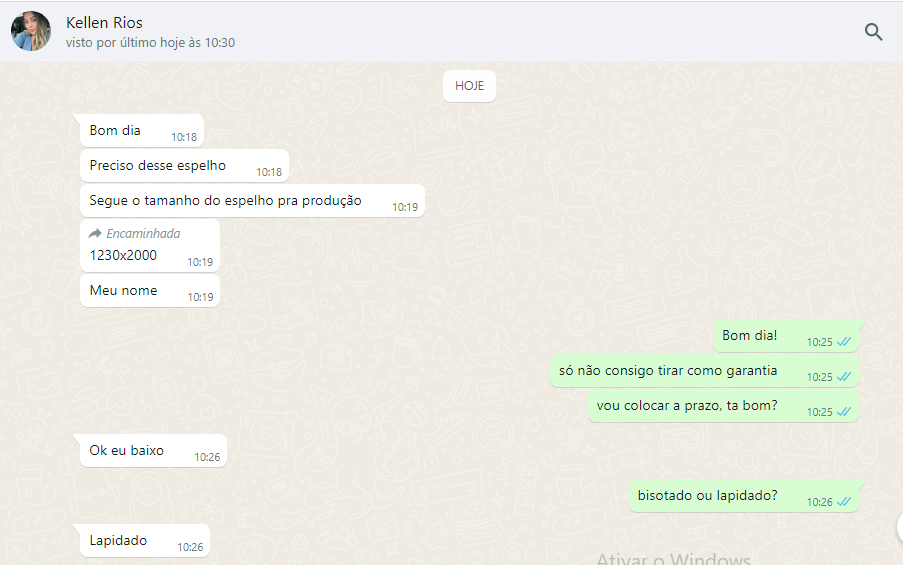The image size is (903, 565).
Task: Click double-check icon on 'vou colocar a prazo' message
Action: pyautogui.click(x=844, y=412)
